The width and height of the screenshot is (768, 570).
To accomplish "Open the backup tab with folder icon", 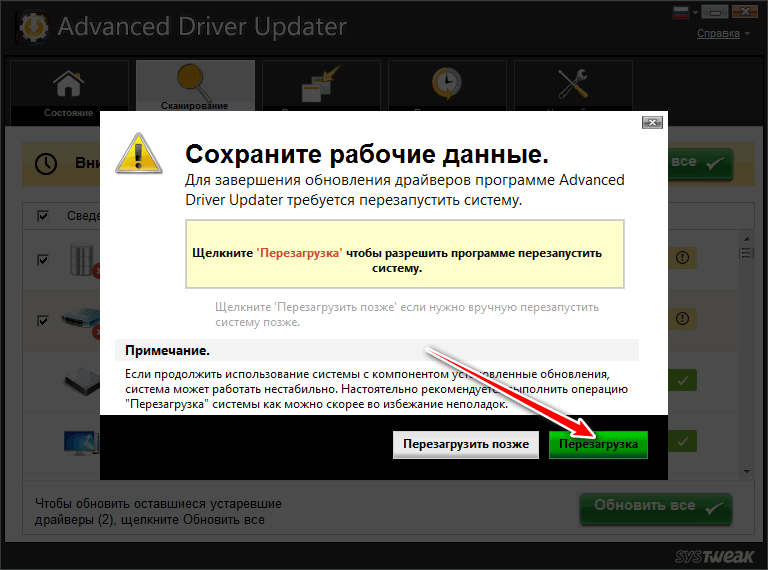I will tap(321, 86).
